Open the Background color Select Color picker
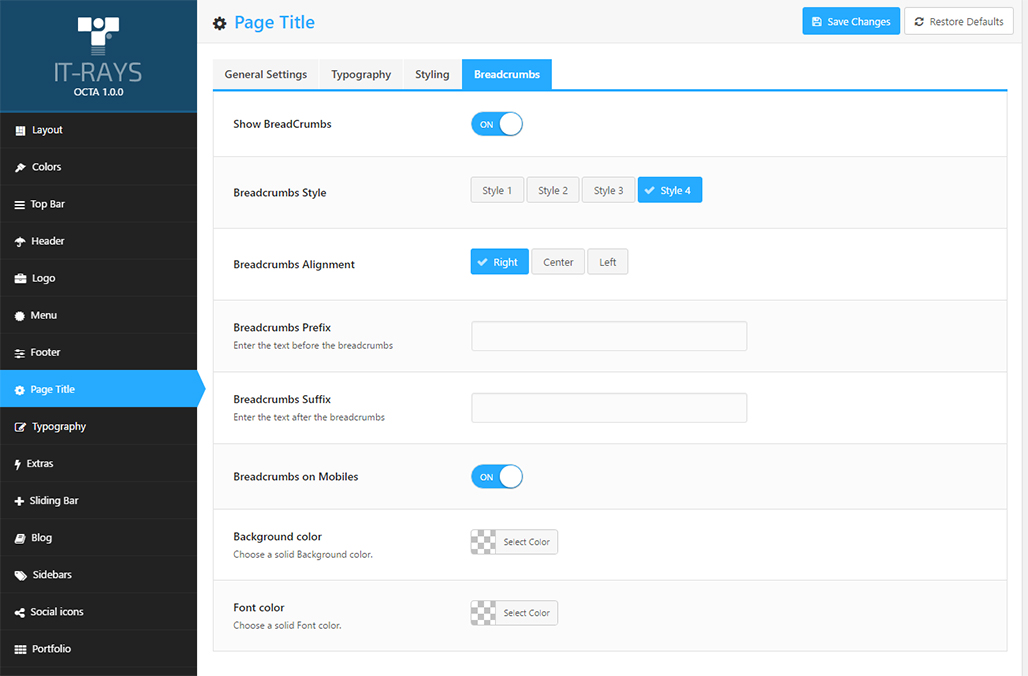The image size is (1028, 676). pyautogui.click(x=514, y=542)
